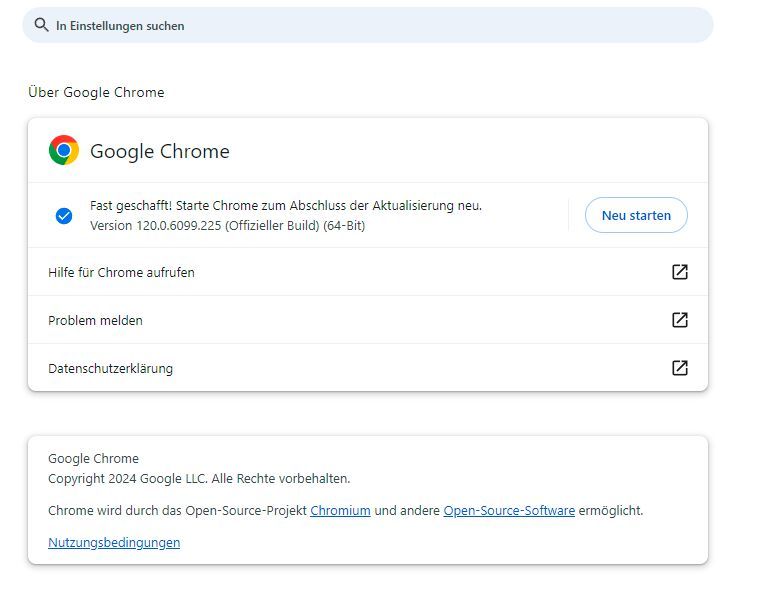Viewport: 766px width, 601px height.
Task: Click the Google Chrome logo icon
Action: pos(64,150)
